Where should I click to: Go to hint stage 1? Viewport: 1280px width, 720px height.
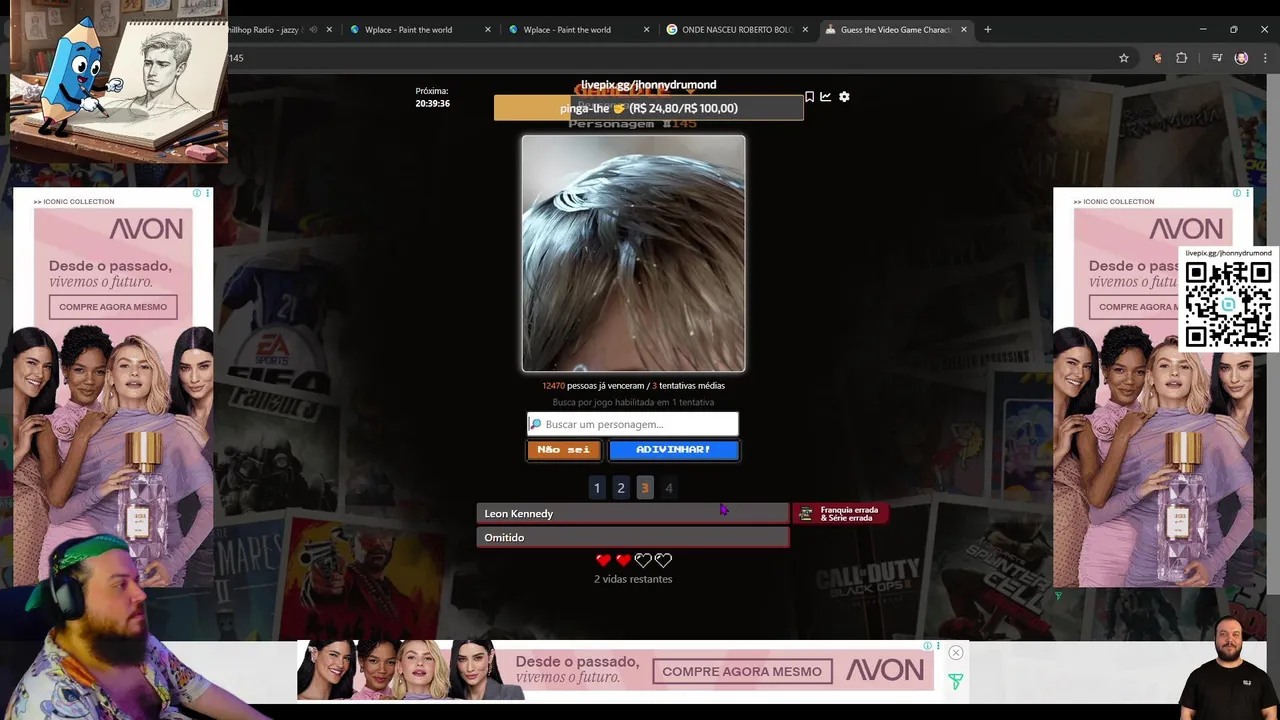[x=597, y=488]
